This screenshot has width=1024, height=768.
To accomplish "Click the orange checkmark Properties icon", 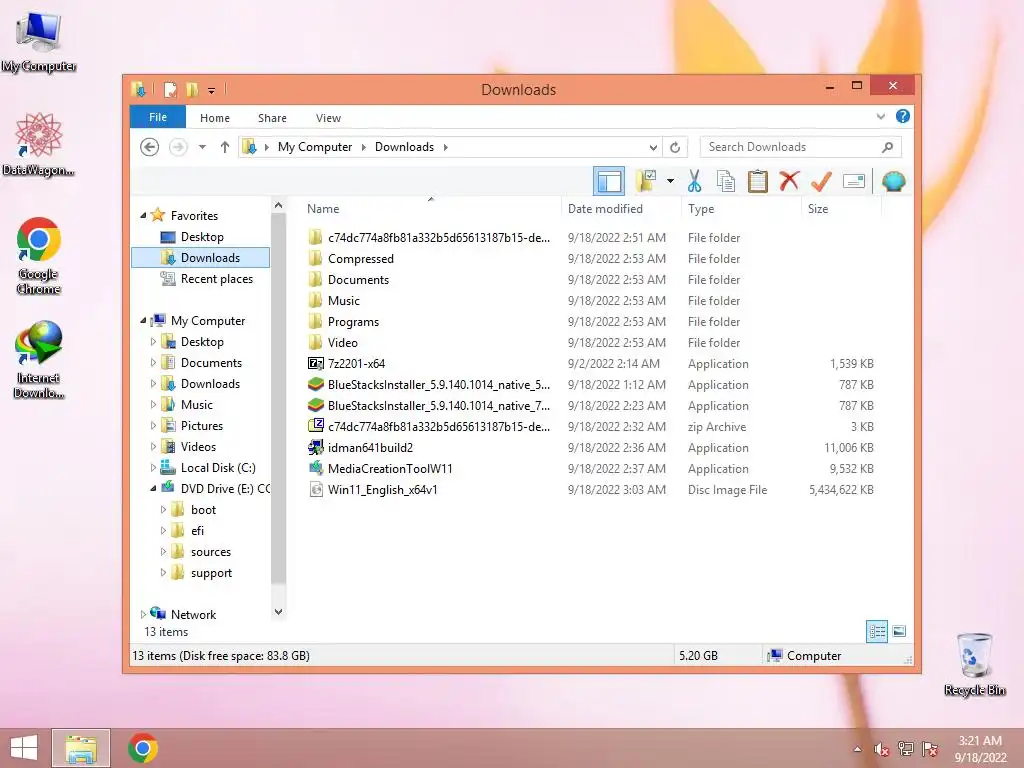I will (821, 181).
